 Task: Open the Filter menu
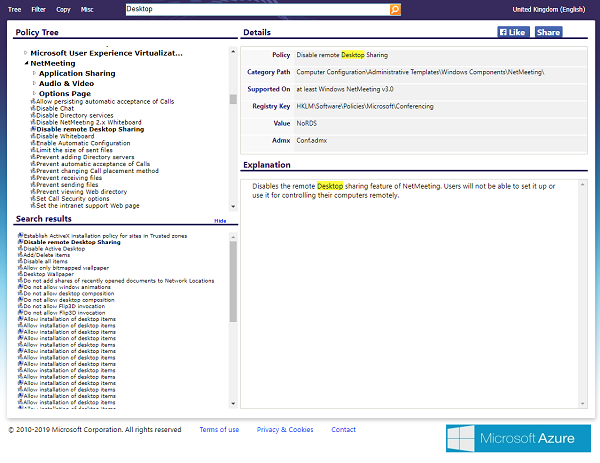tap(38, 9)
